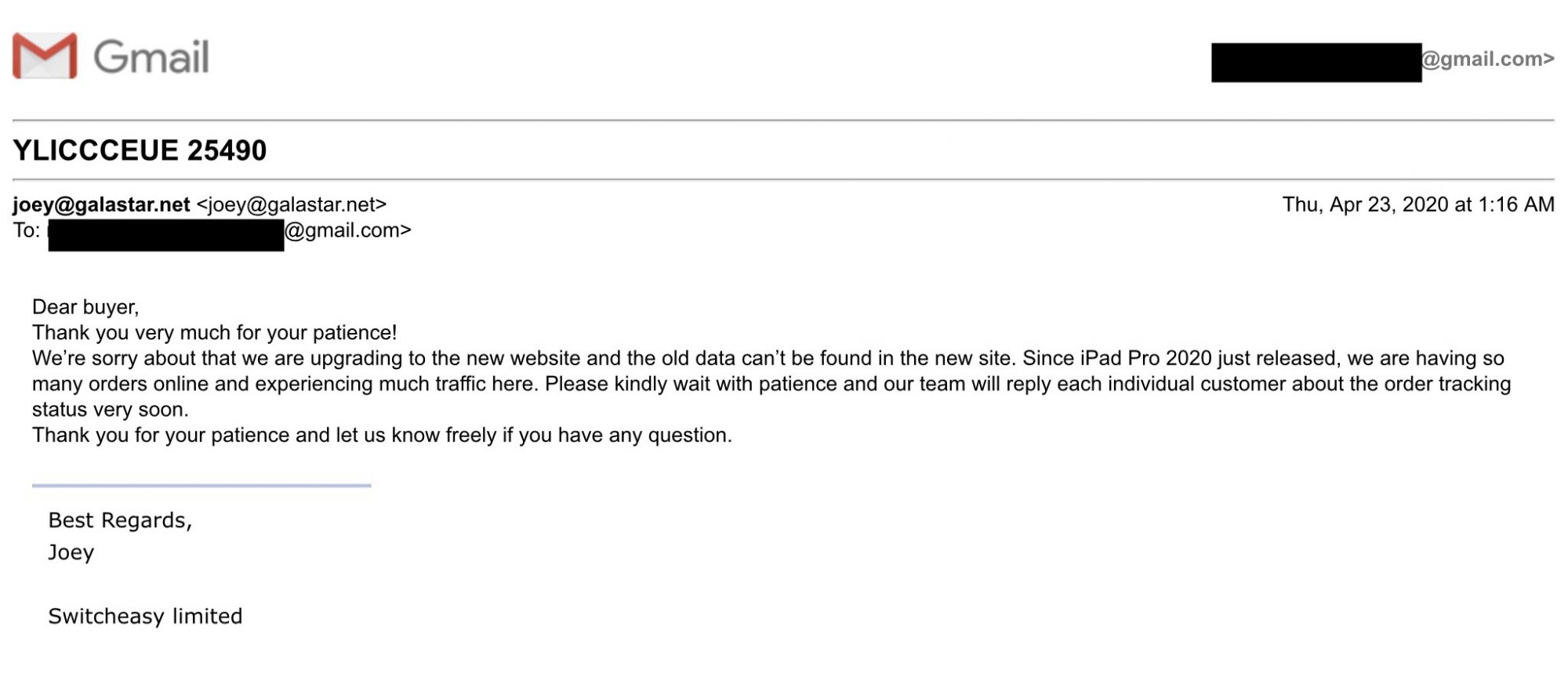
Task: Click the name Joey in the signature
Action: pyautogui.click(x=71, y=552)
